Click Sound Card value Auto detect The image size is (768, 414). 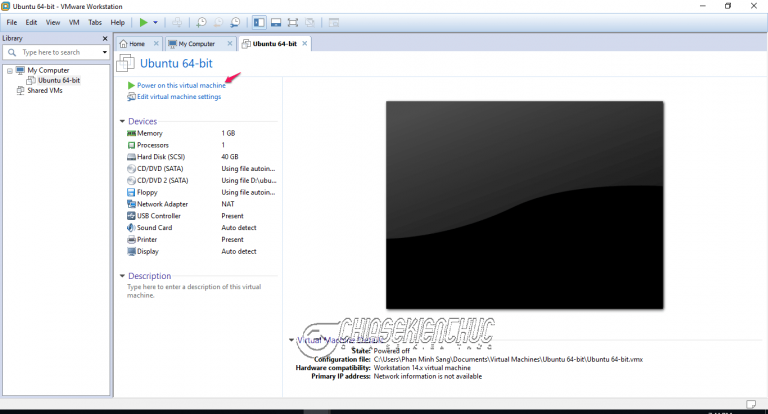[239, 227]
